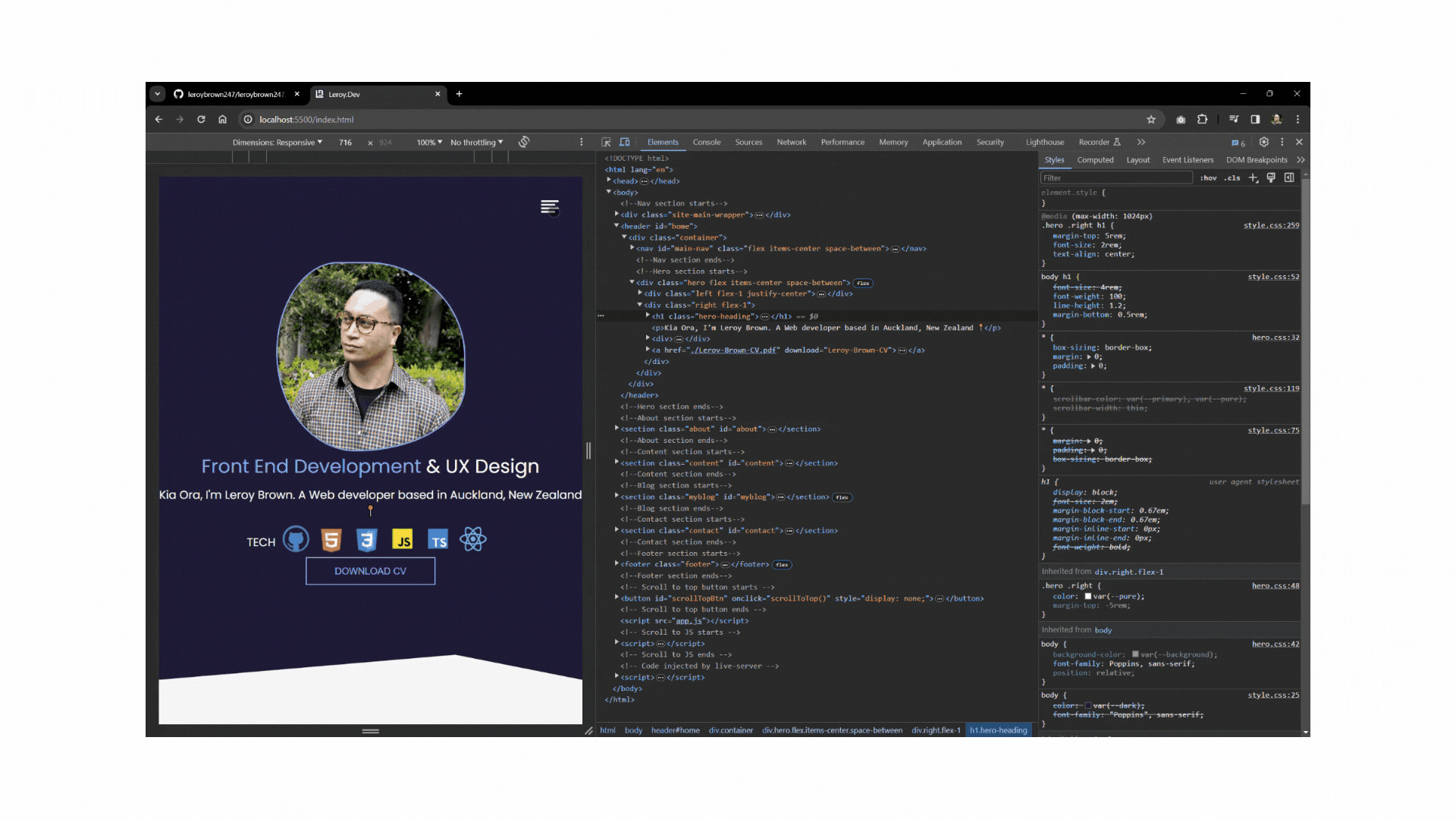Bookmark this page with the star icon
The image size is (1456, 819).
click(1151, 119)
